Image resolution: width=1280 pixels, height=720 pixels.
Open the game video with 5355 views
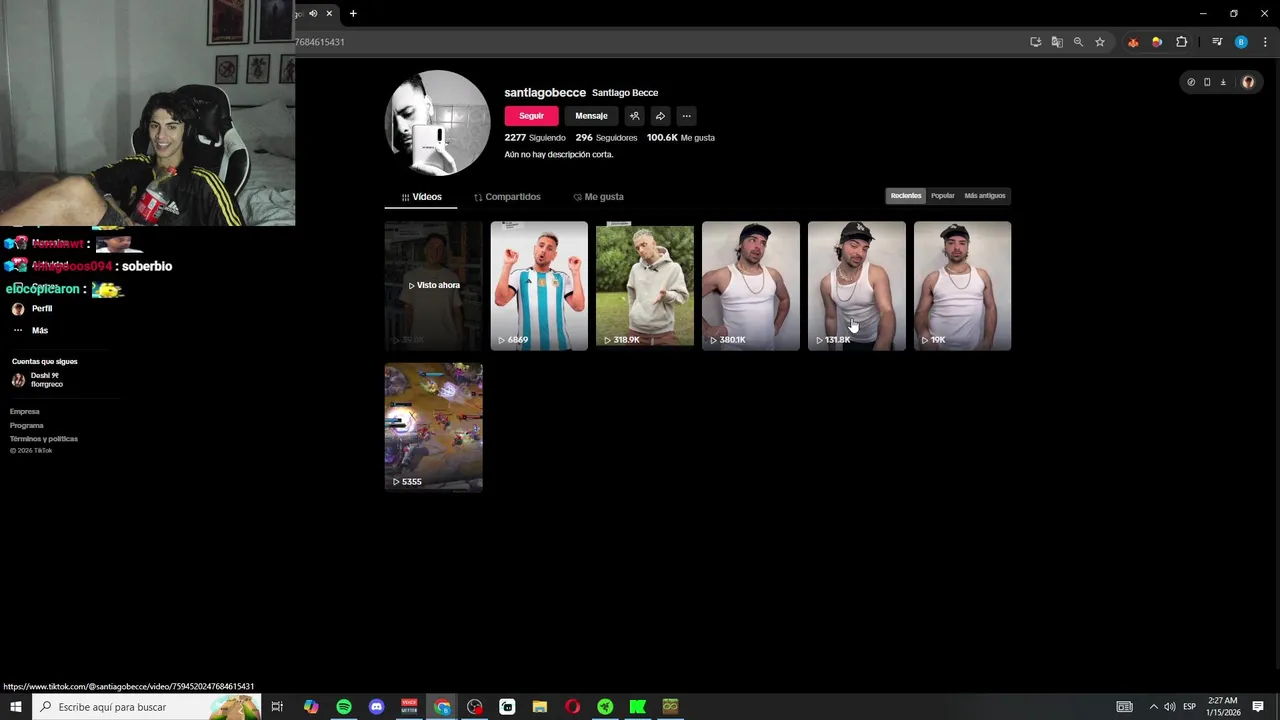click(x=433, y=427)
